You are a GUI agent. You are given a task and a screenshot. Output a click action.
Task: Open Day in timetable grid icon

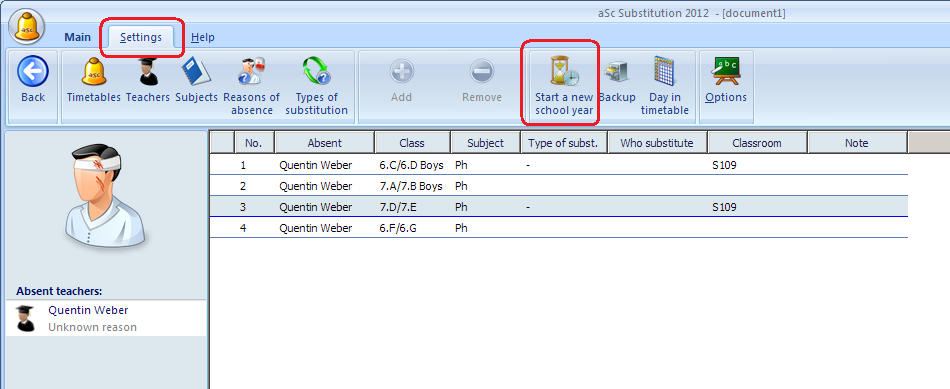point(665,71)
